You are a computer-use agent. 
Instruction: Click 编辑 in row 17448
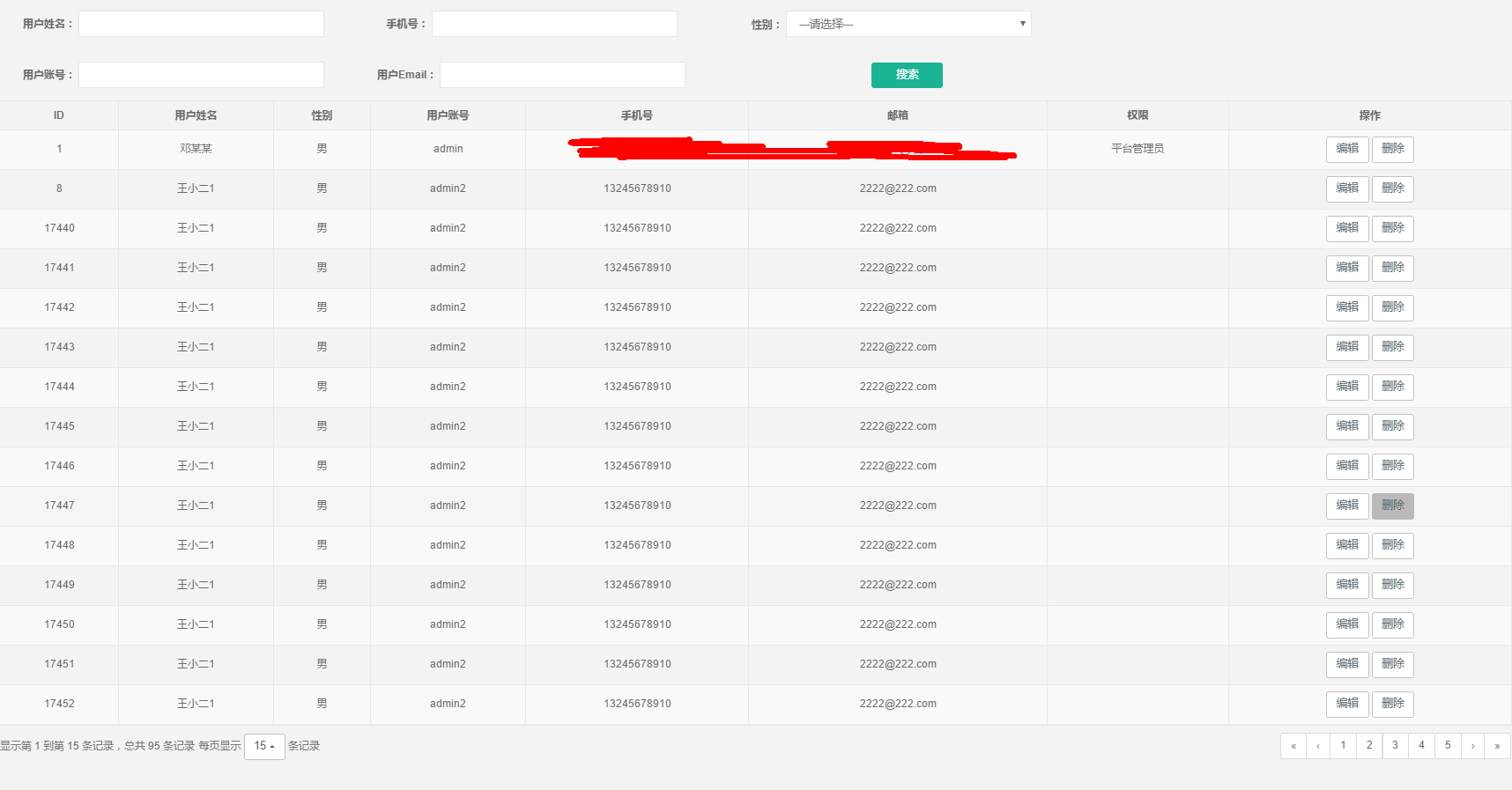click(x=1347, y=545)
